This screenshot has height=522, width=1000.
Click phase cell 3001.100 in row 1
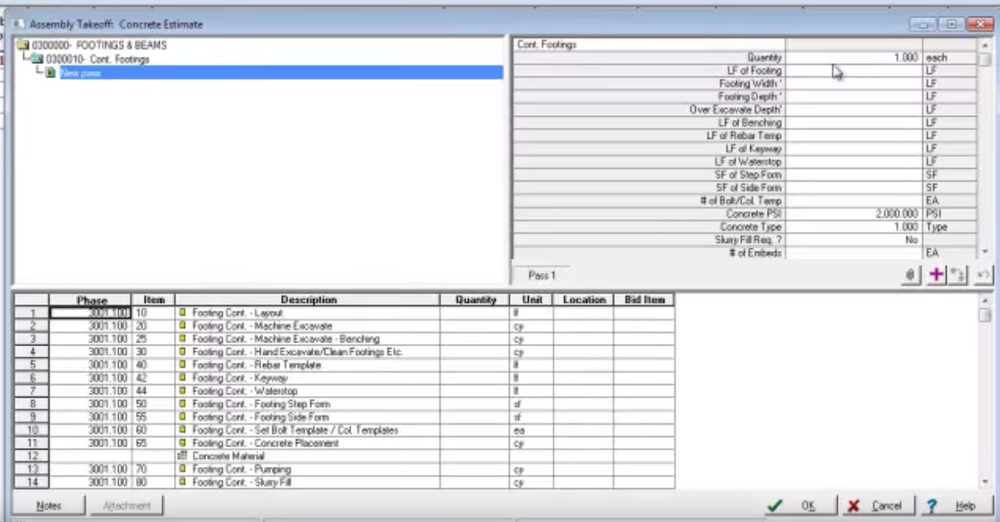(90, 313)
